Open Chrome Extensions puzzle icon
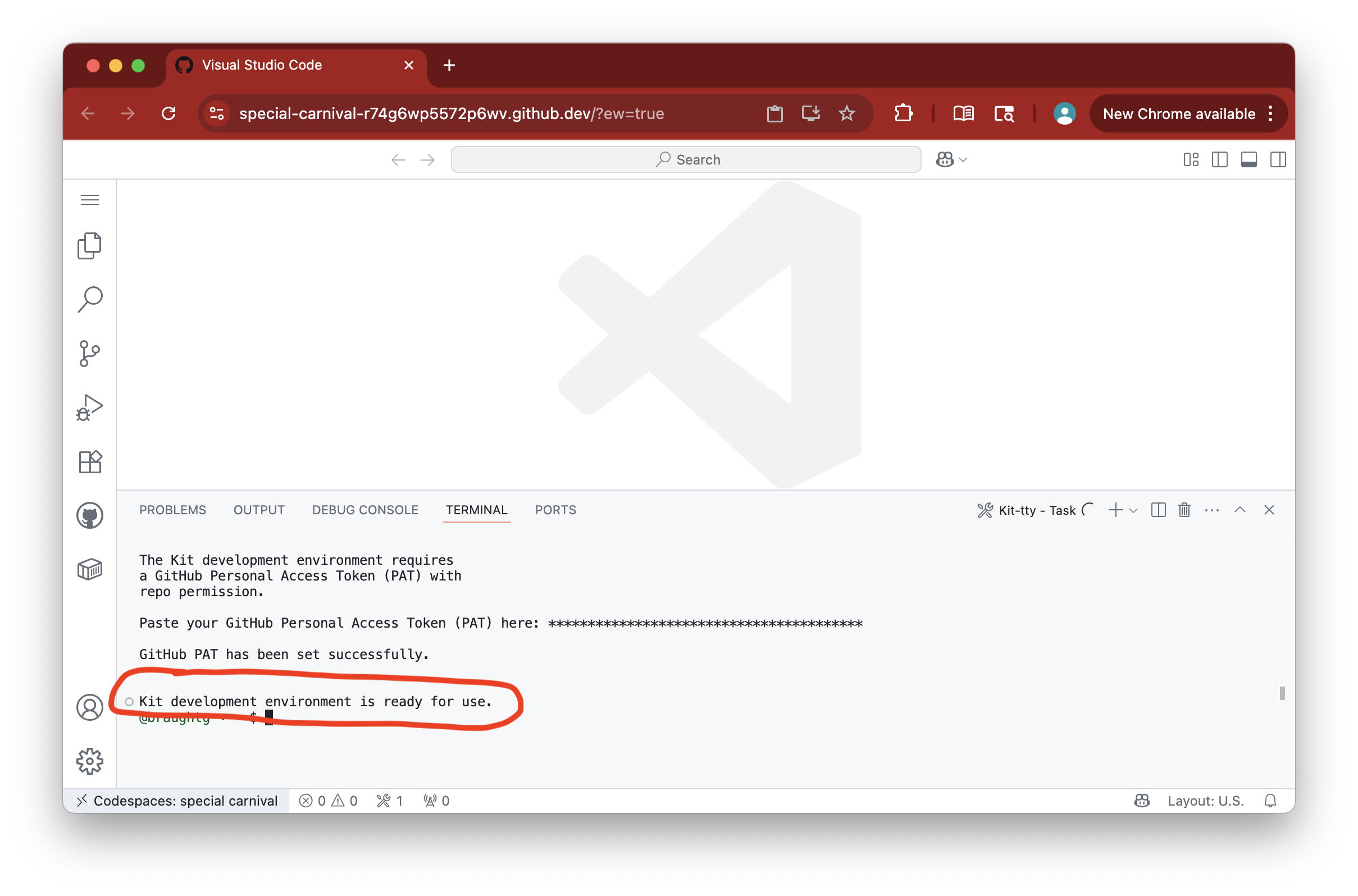Screen dimensions: 1358x896 tap(903, 114)
